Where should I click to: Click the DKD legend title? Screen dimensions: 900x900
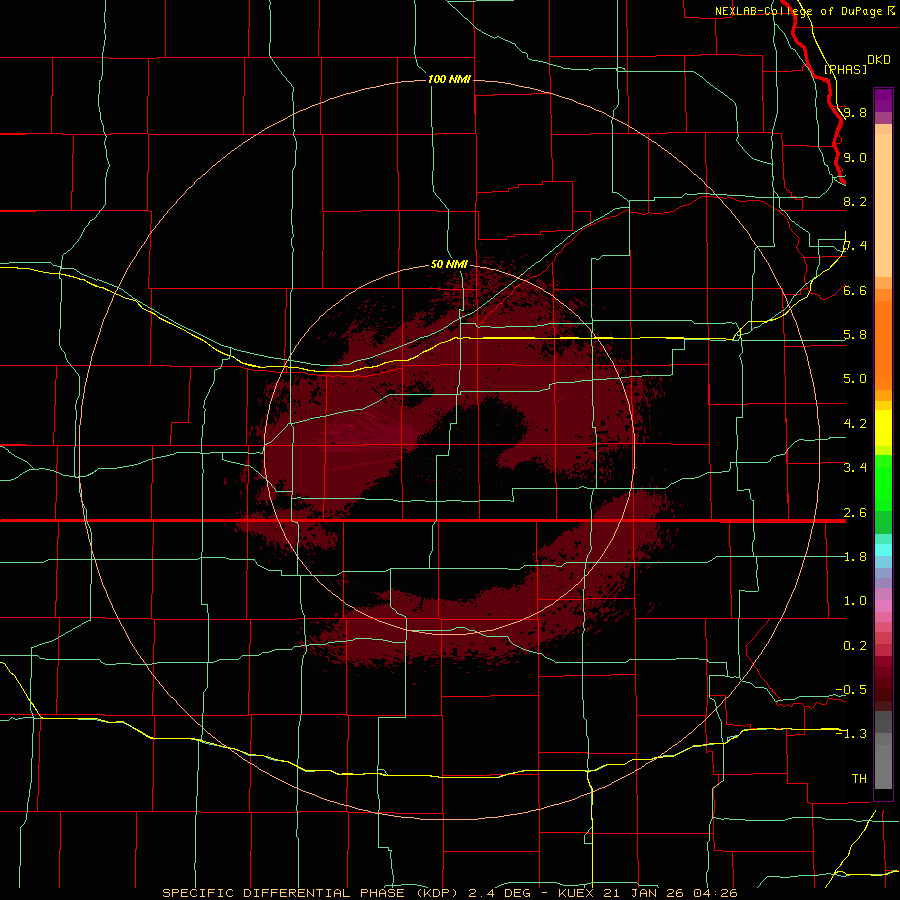click(x=878, y=60)
